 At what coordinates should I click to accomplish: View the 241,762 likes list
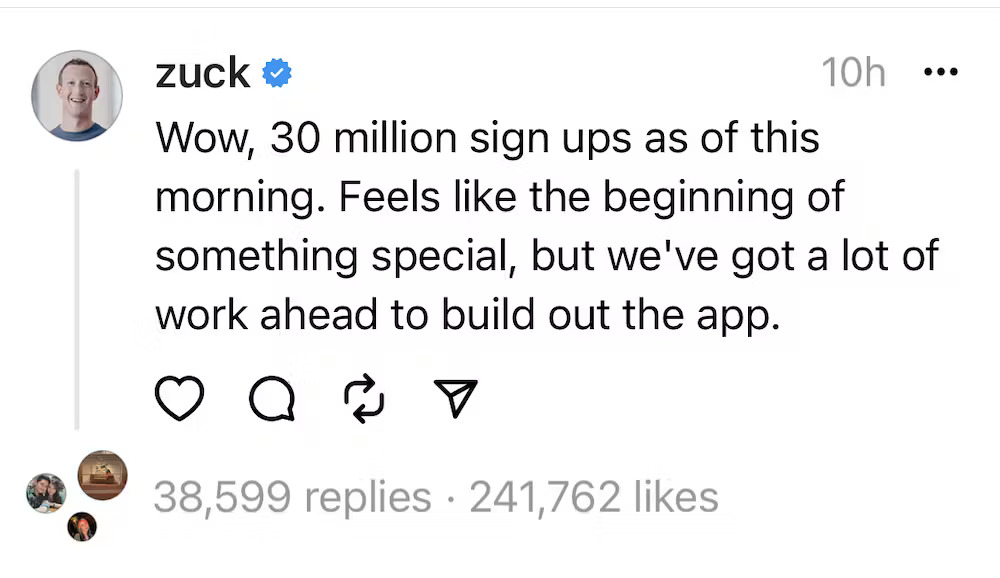click(594, 497)
